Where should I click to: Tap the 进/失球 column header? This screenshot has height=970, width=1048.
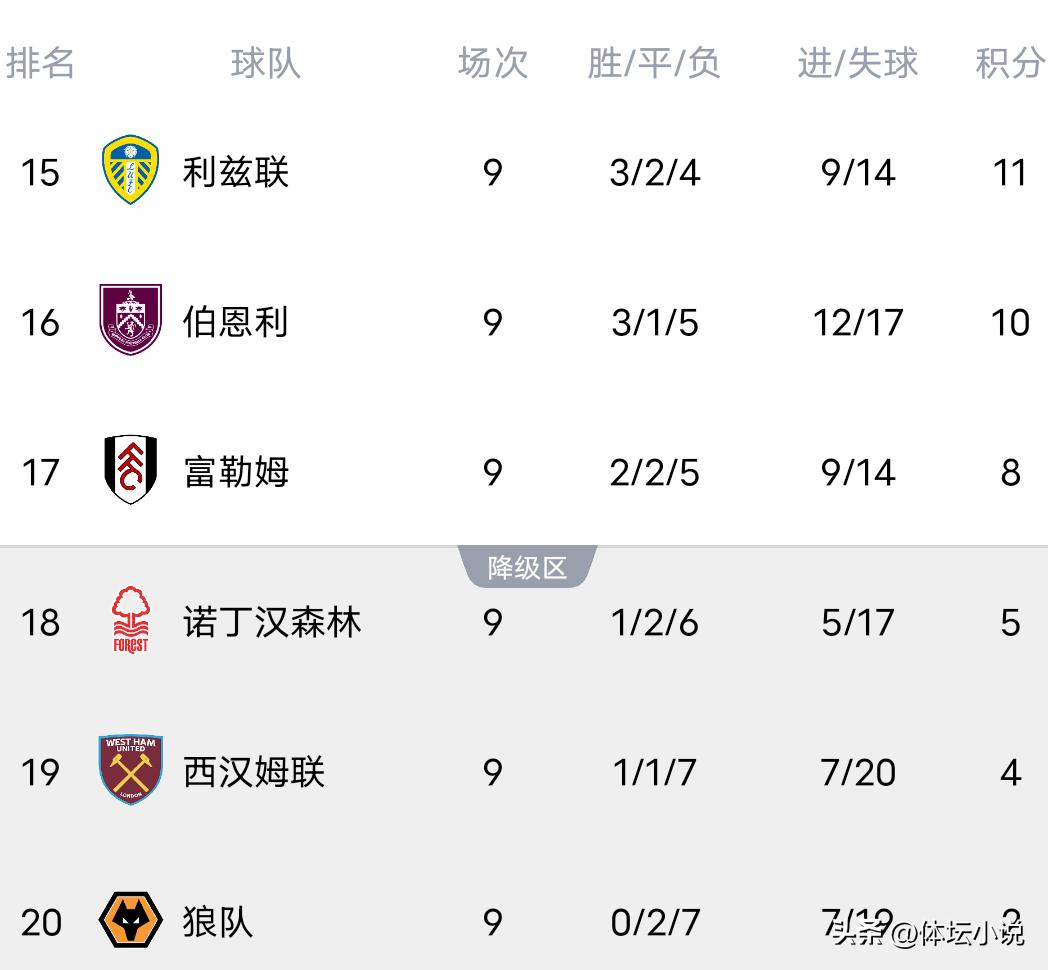tap(858, 63)
